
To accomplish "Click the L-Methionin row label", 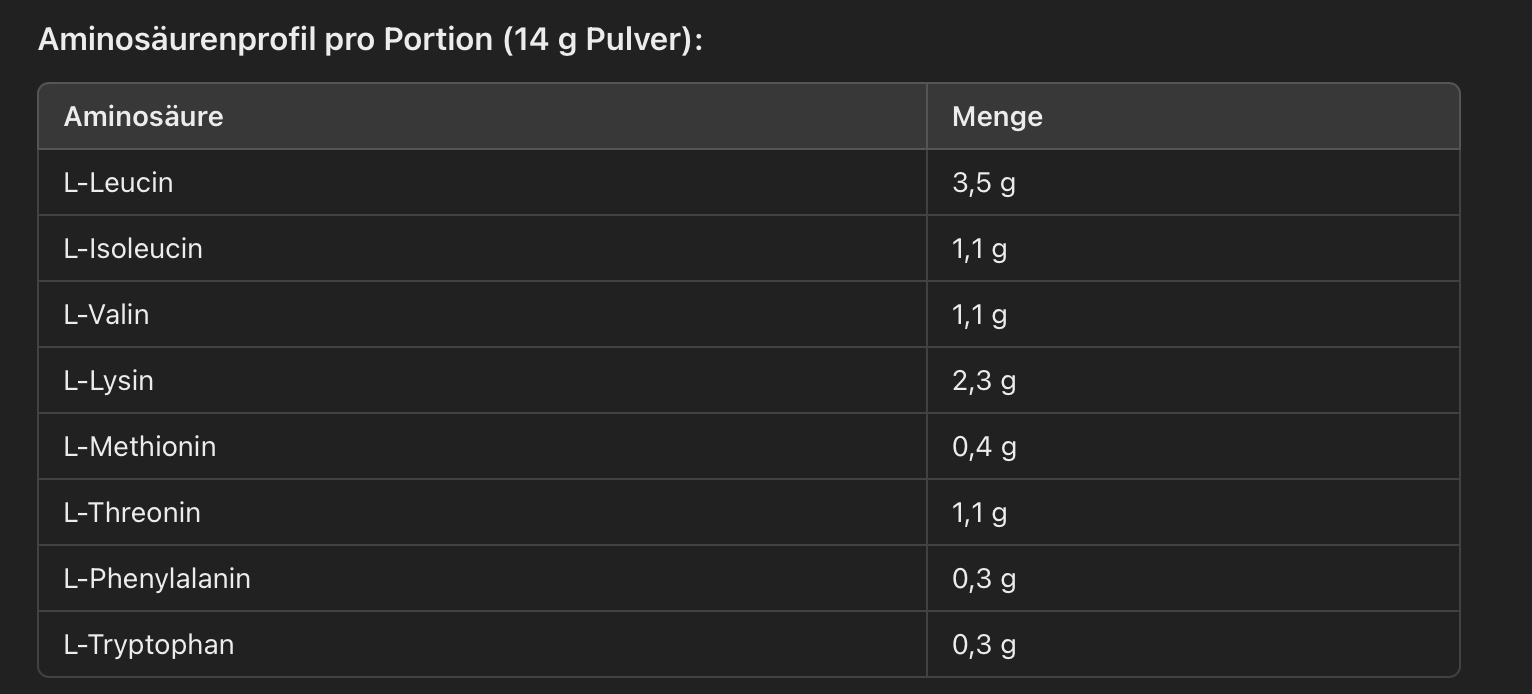I will click(x=140, y=446).
